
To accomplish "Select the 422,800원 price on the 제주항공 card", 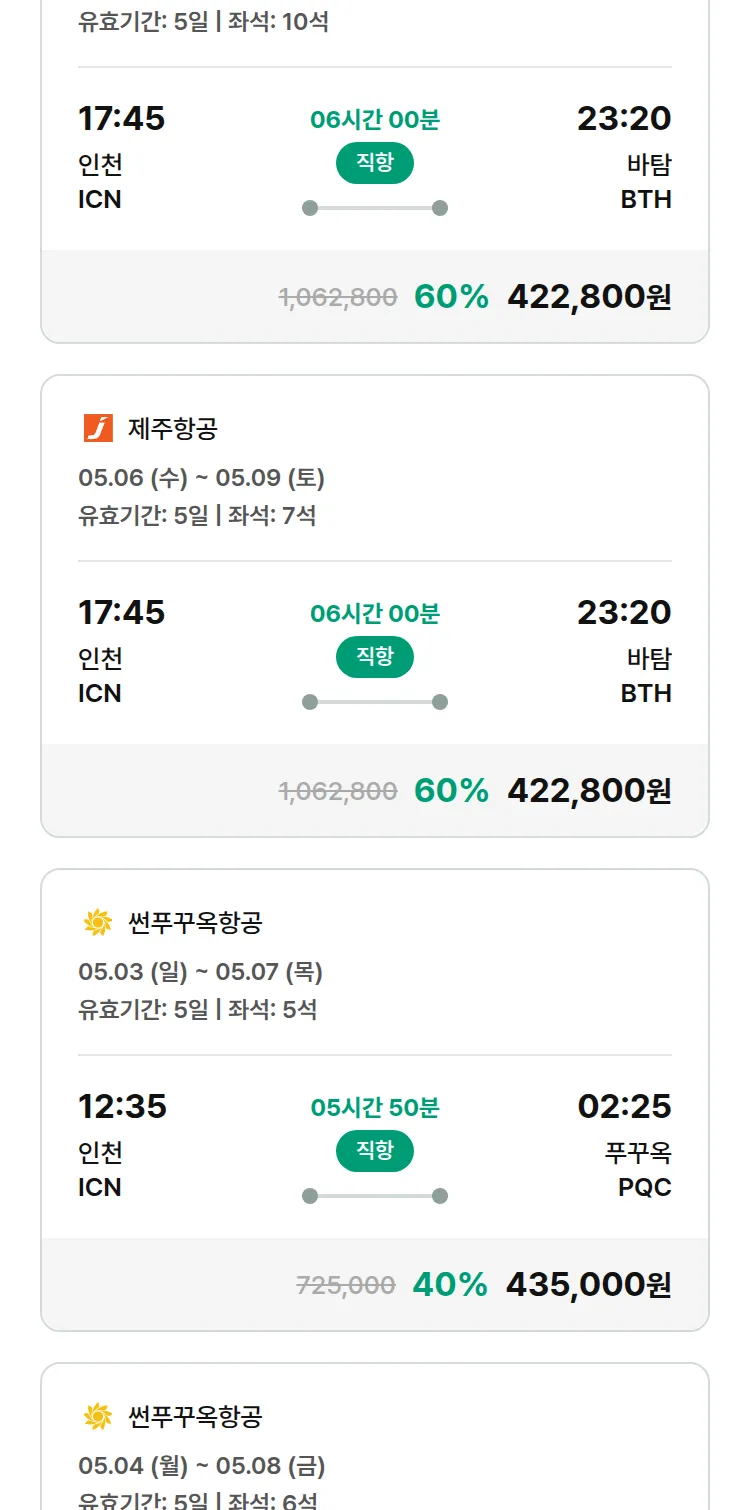I will (589, 790).
